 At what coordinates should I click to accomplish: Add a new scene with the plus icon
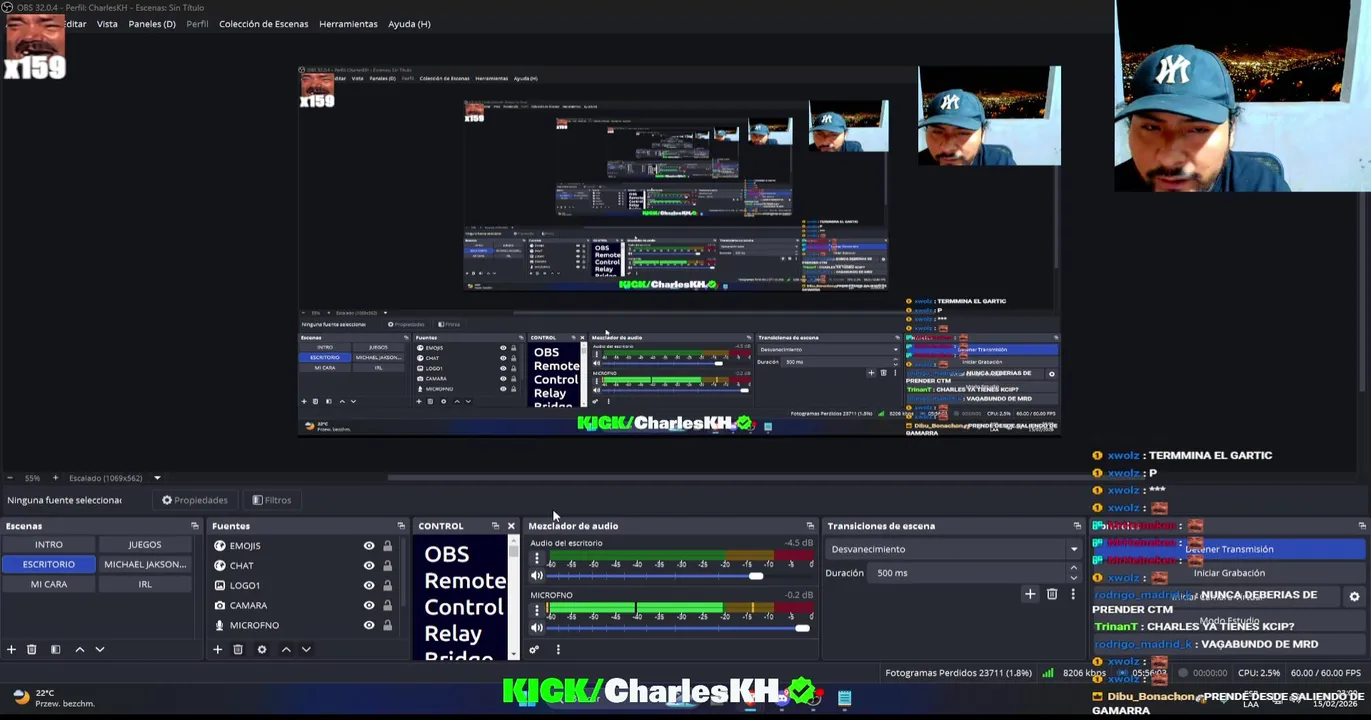tap(11, 649)
